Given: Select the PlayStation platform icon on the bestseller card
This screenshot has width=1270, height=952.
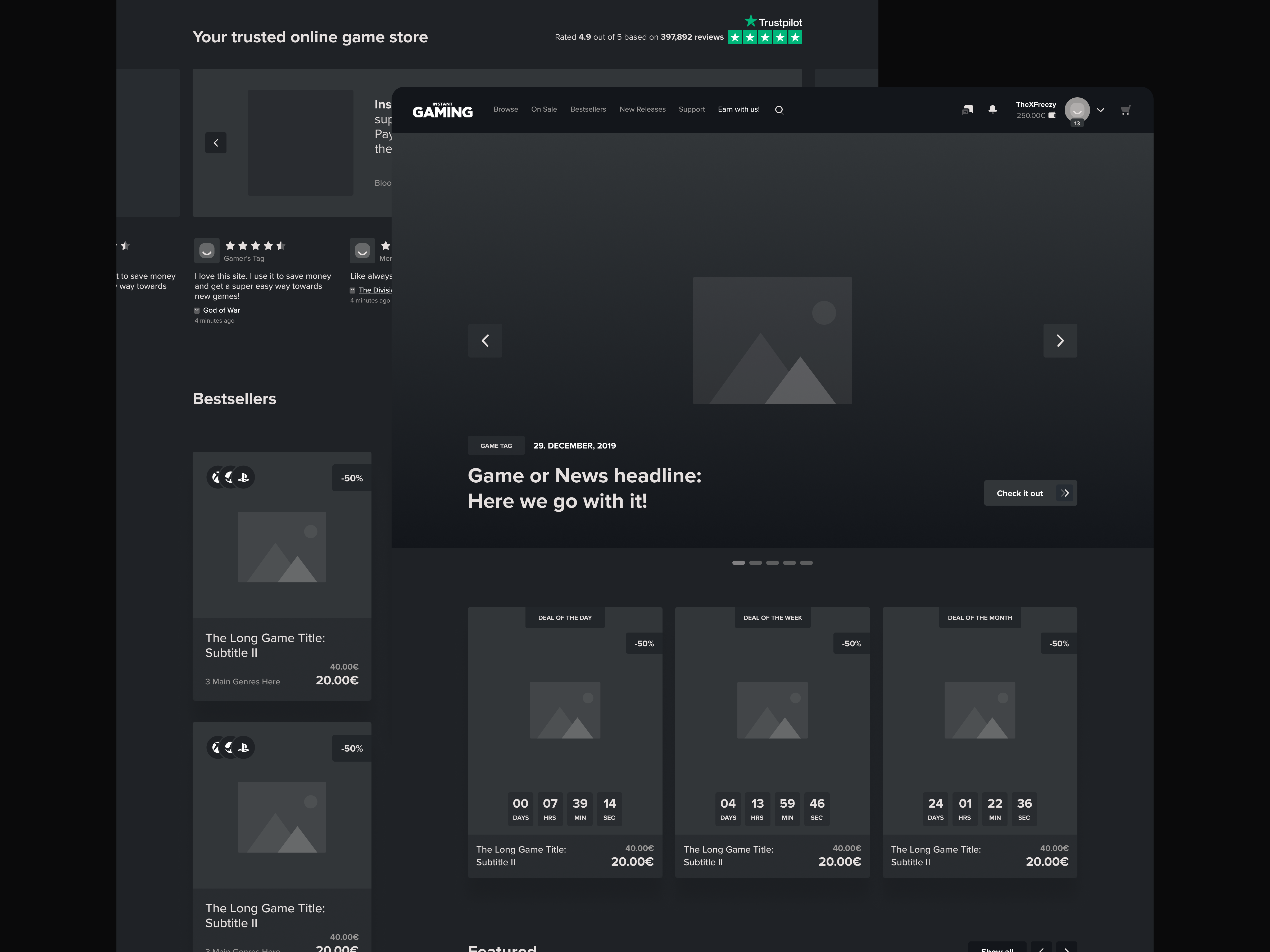Looking at the screenshot, I should coord(243,477).
